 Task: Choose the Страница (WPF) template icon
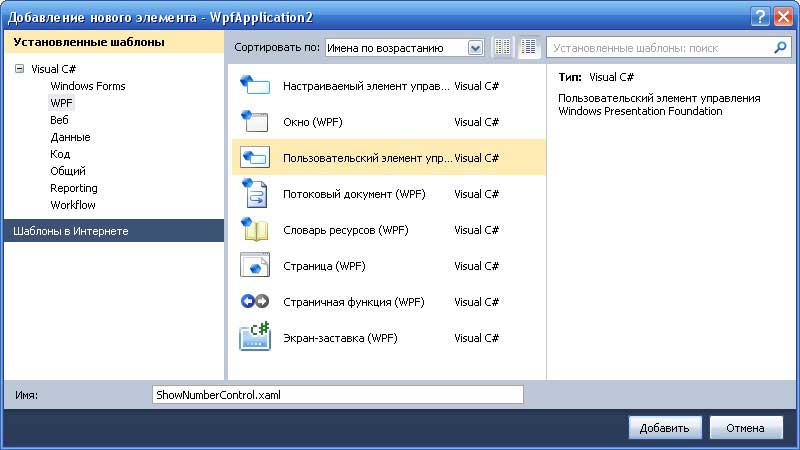(255, 266)
